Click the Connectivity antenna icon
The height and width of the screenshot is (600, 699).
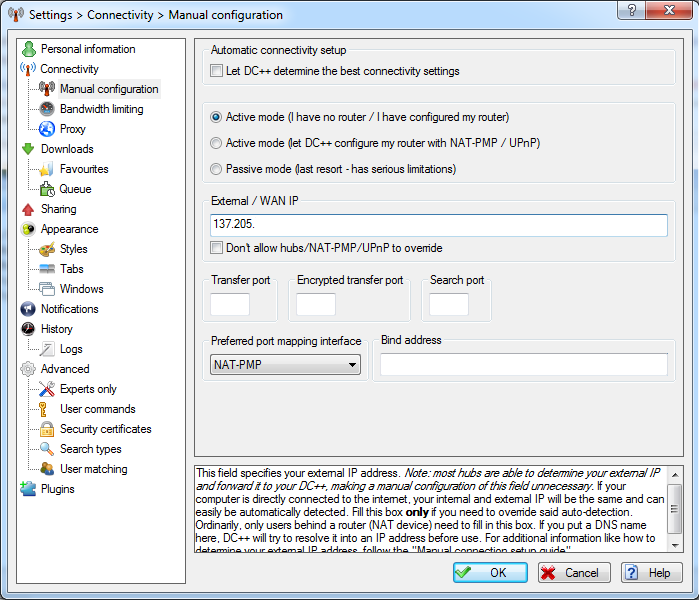(x=28, y=69)
